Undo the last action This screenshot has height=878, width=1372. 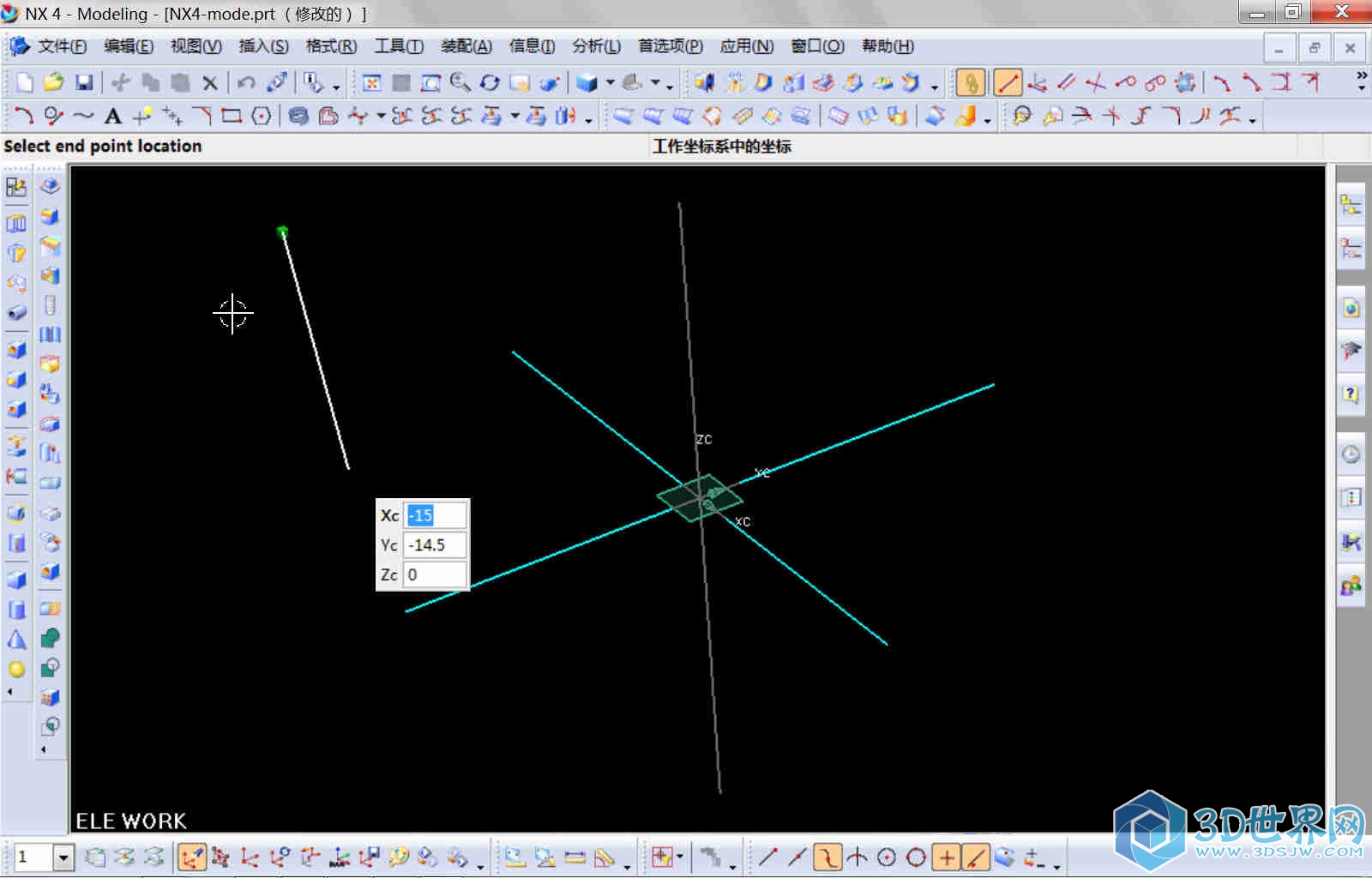click(247, 82)
